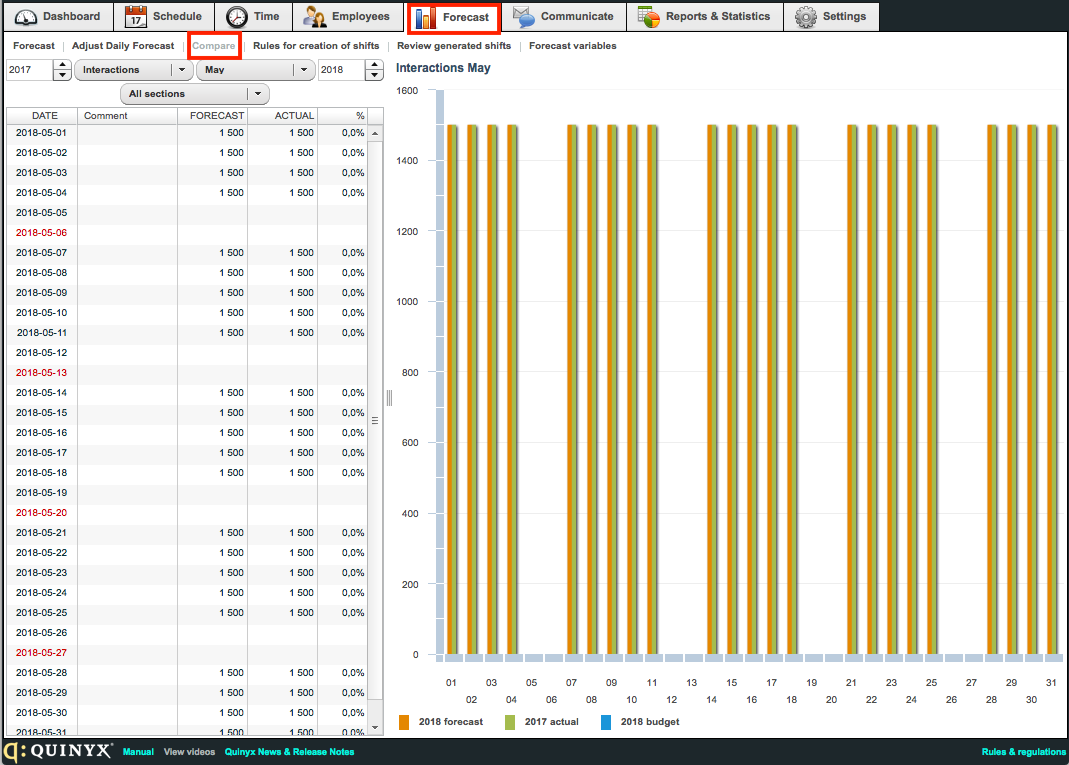Expand the All sections dropdown
1069x765 pixels.
coord(195,93)
